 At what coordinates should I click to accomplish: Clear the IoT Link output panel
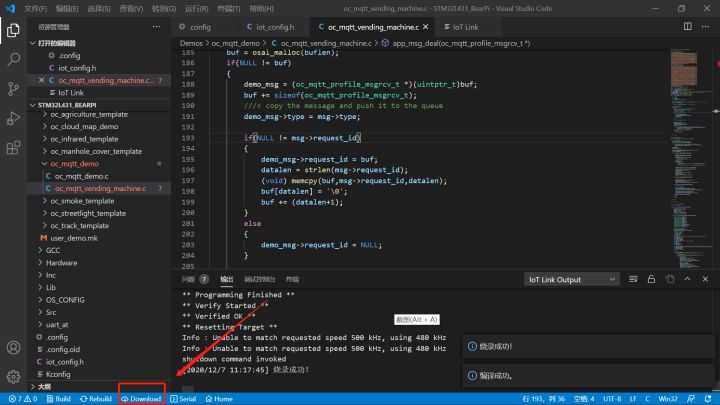[x=633, y=279]
